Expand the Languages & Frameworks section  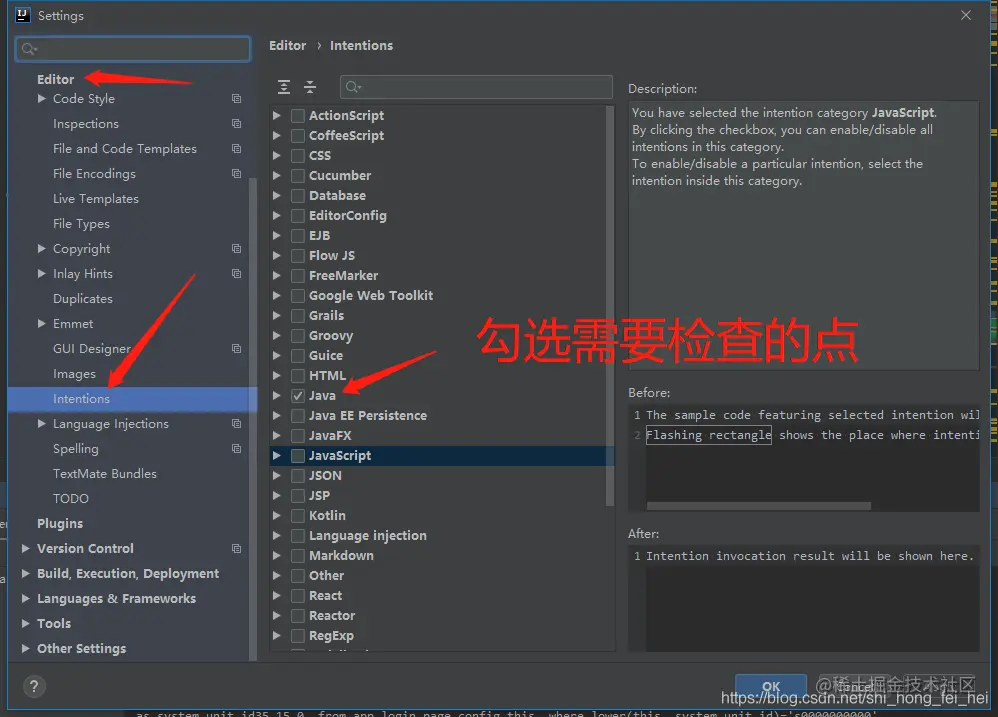[x=25, y=599]
